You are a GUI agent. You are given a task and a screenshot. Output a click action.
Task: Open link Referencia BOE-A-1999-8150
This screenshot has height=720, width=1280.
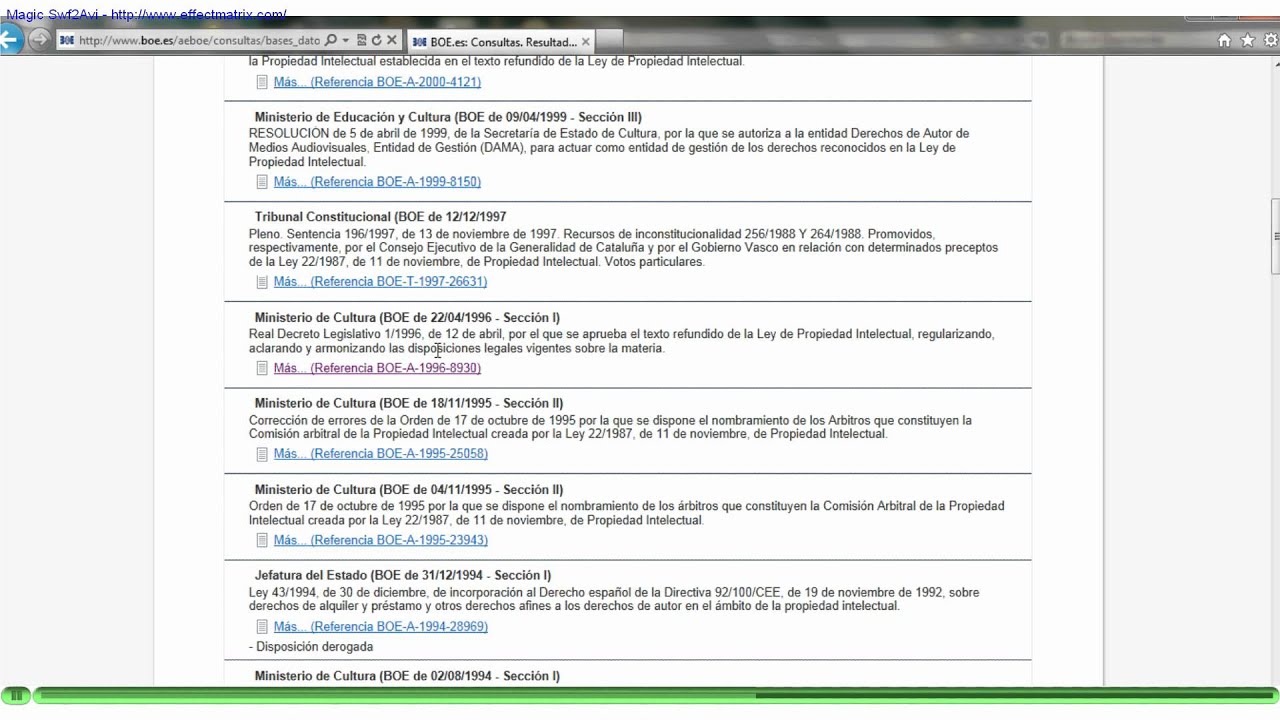point(377,182)
